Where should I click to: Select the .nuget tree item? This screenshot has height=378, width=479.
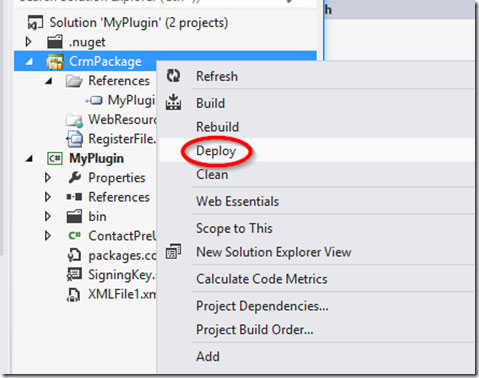point(87,42)
